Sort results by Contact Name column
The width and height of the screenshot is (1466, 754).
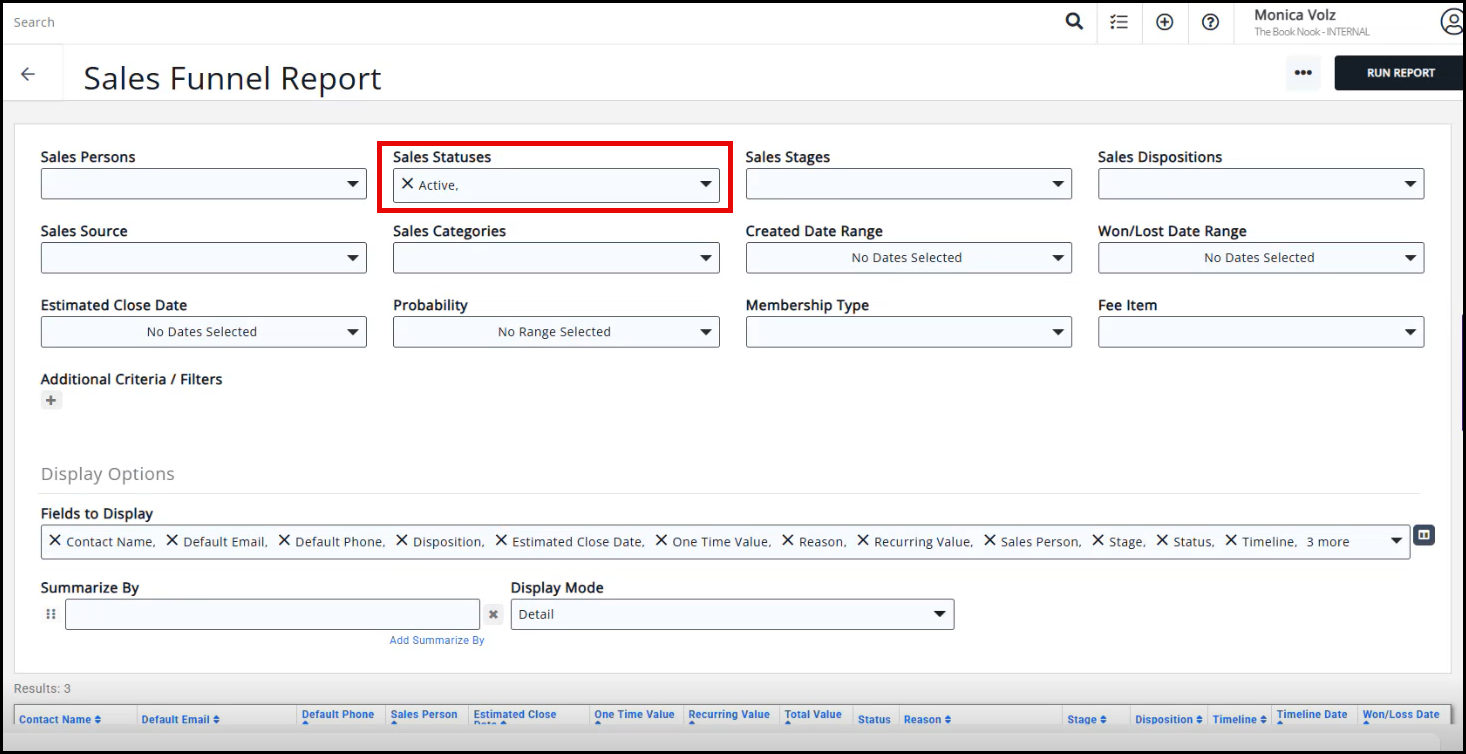(60, 719)
